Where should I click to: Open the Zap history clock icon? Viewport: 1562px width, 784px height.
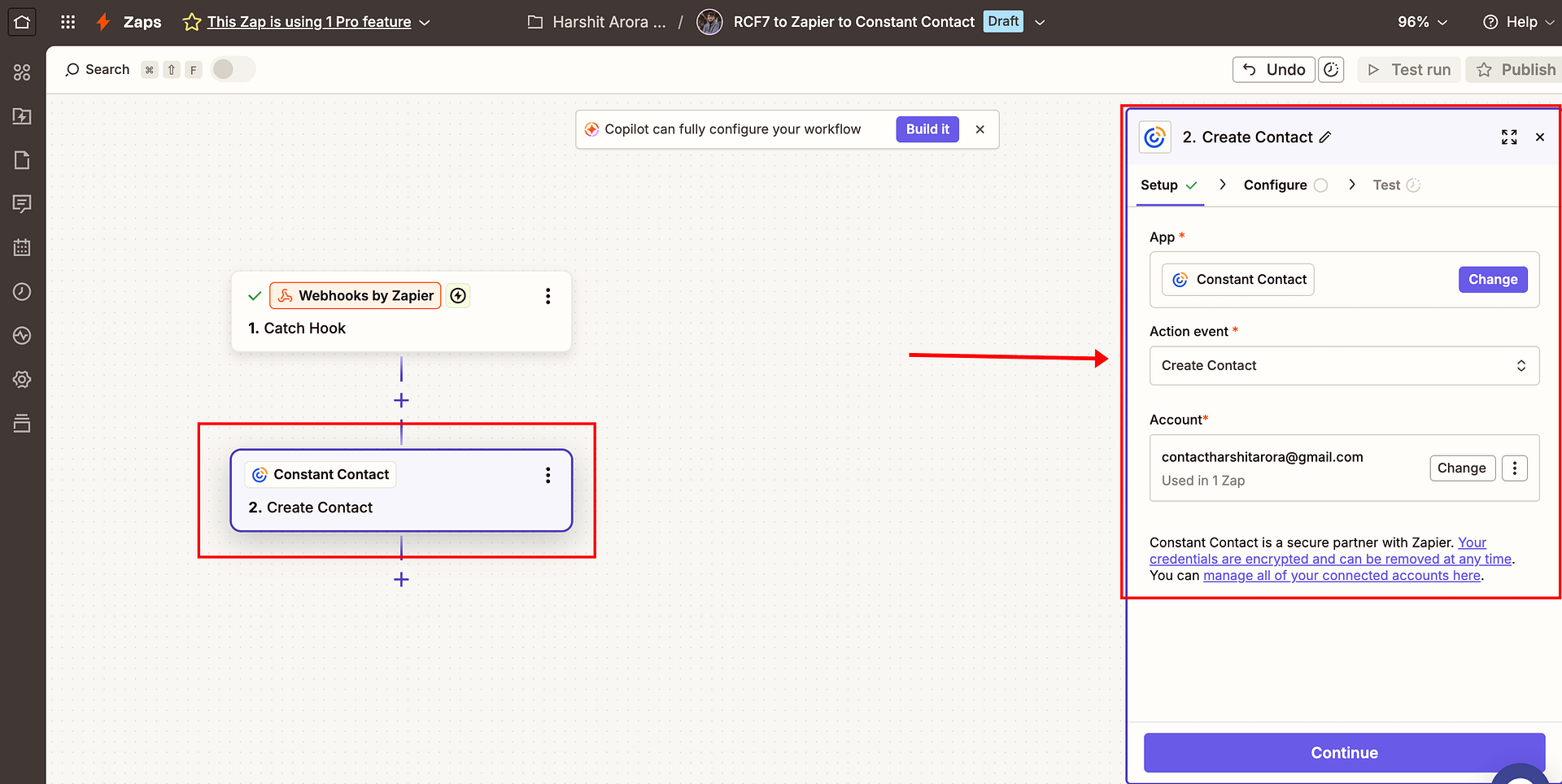pos(22,291)
